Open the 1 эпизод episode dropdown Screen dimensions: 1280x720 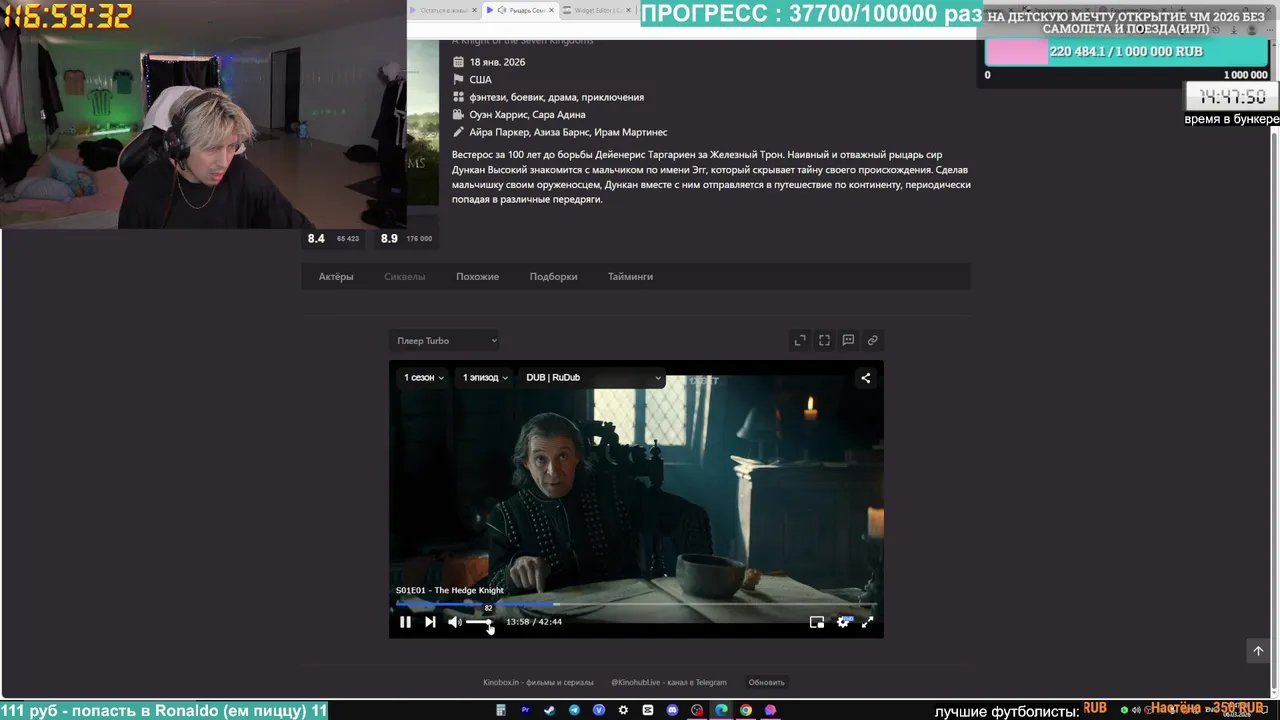486,378
